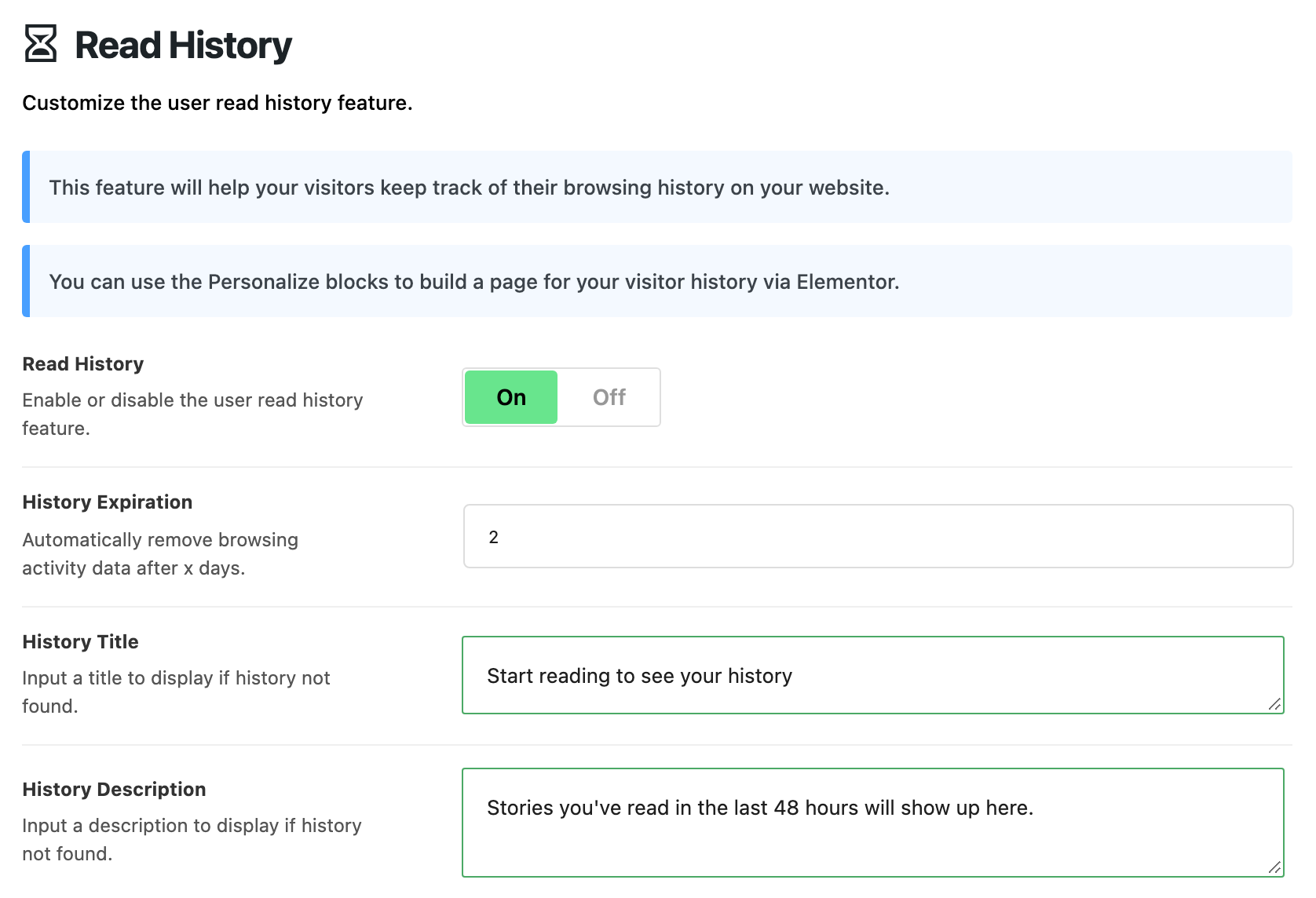1316x898 pixels.
Task: Grab the History Title textarea resize handle
Action: pyautogui.click(x=1275, y=705)
